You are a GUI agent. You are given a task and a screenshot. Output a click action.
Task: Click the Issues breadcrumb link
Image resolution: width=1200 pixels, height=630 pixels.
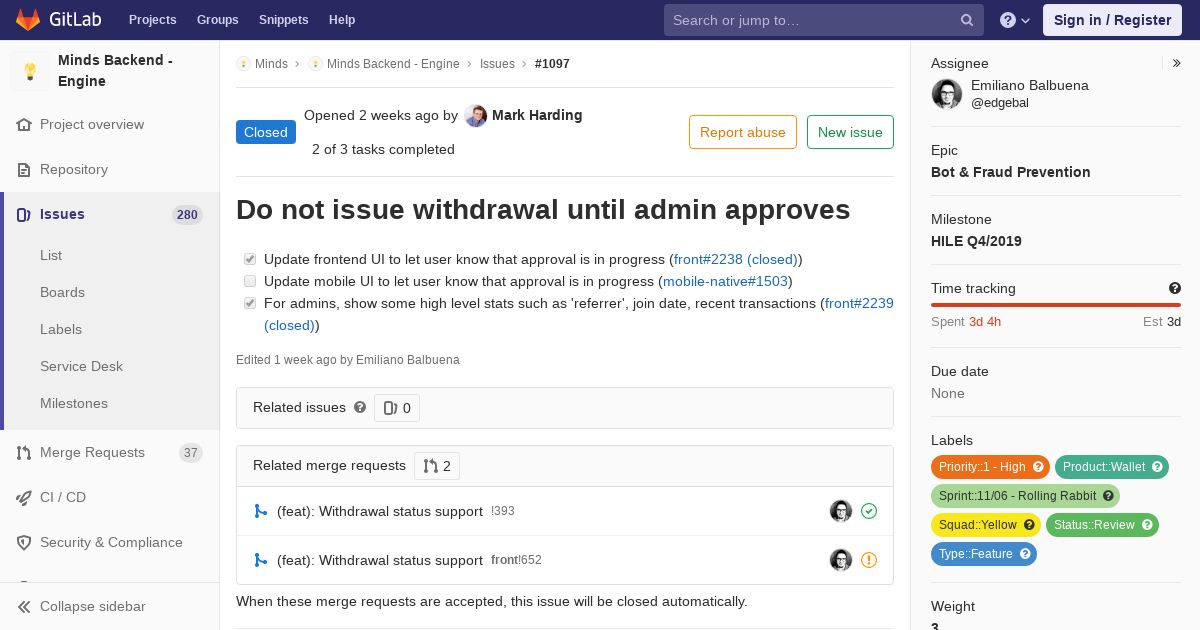coord(497,64)
